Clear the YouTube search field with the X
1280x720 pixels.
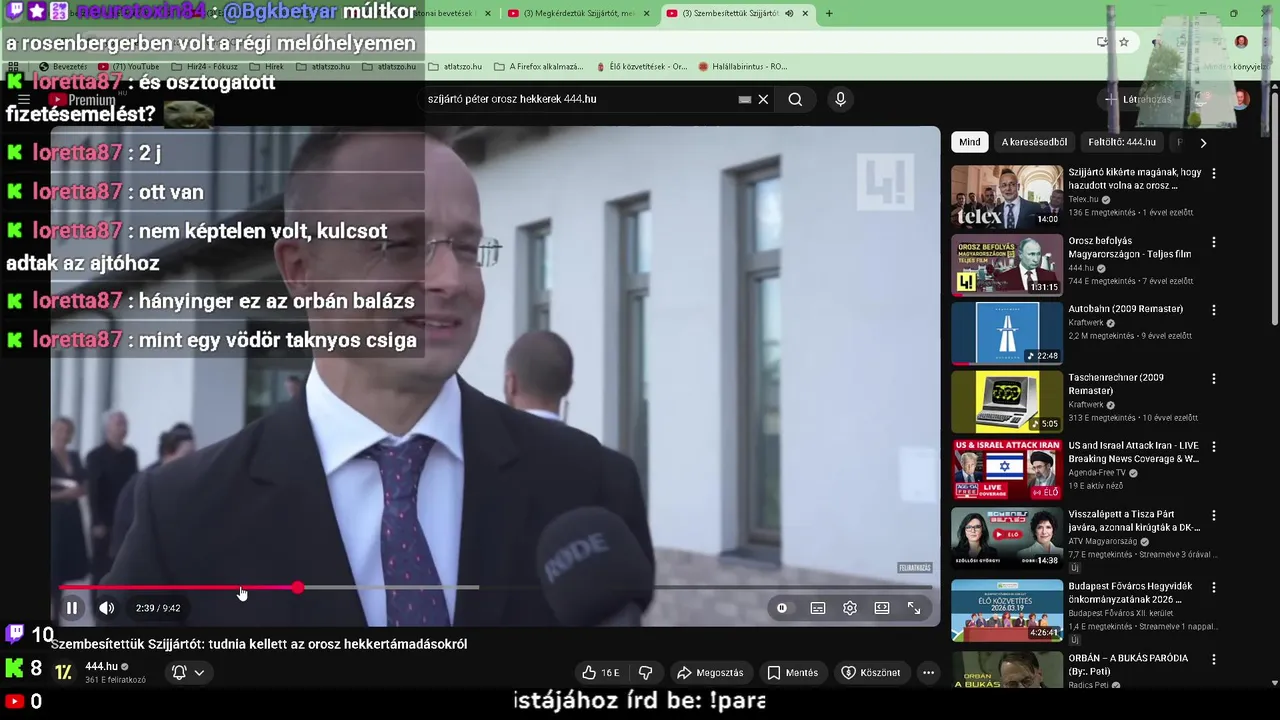(763, 99)
